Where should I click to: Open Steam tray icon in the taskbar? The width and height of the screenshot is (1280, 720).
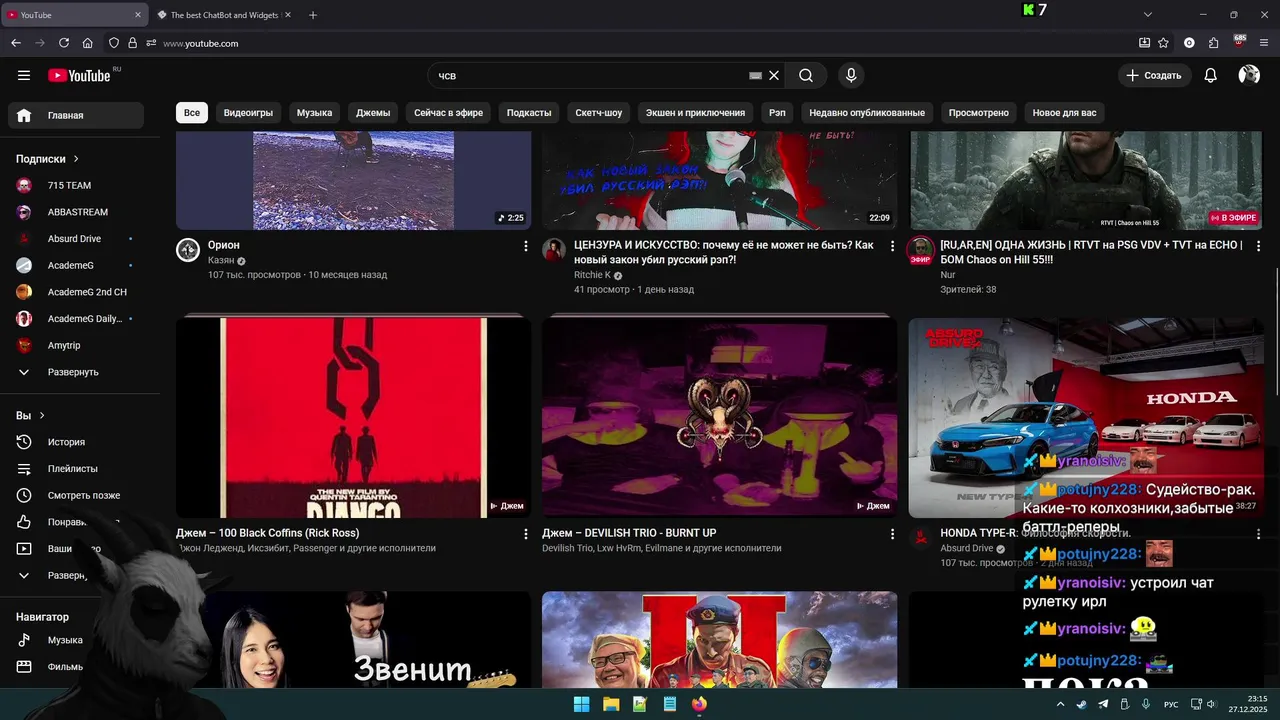(x=1082, y=704)
